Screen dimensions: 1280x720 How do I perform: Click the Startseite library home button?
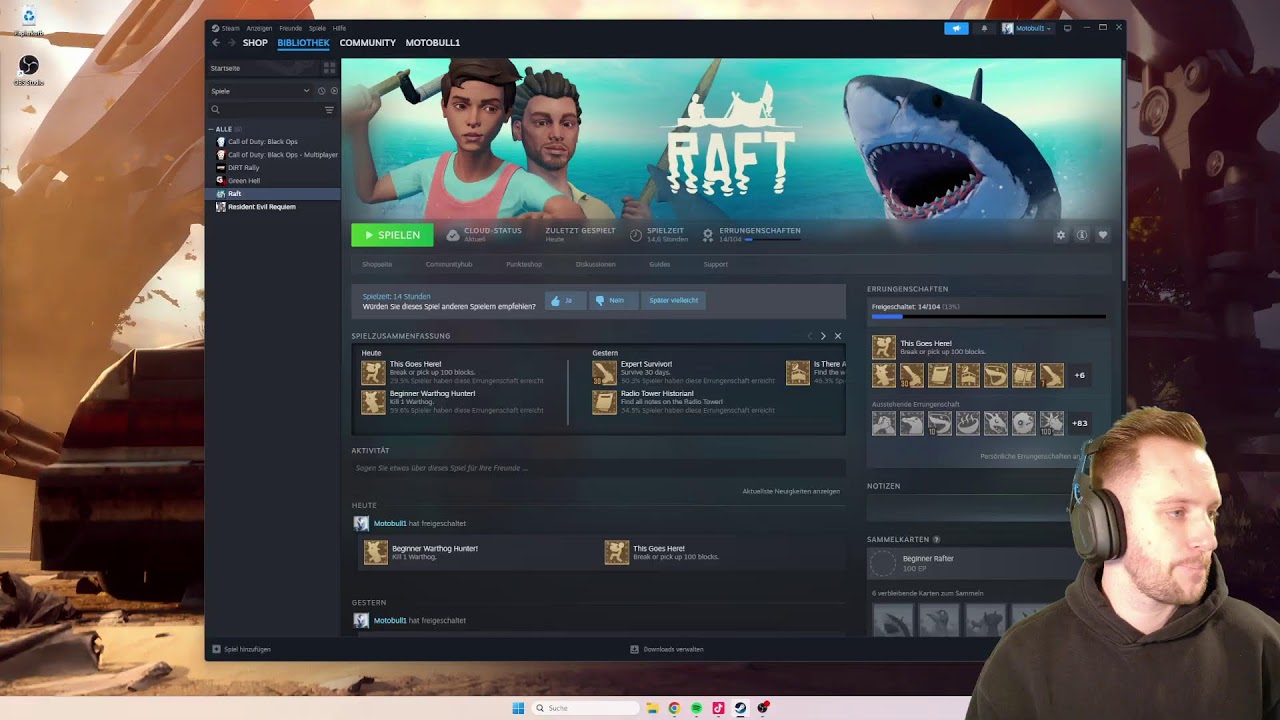(263, 68)
